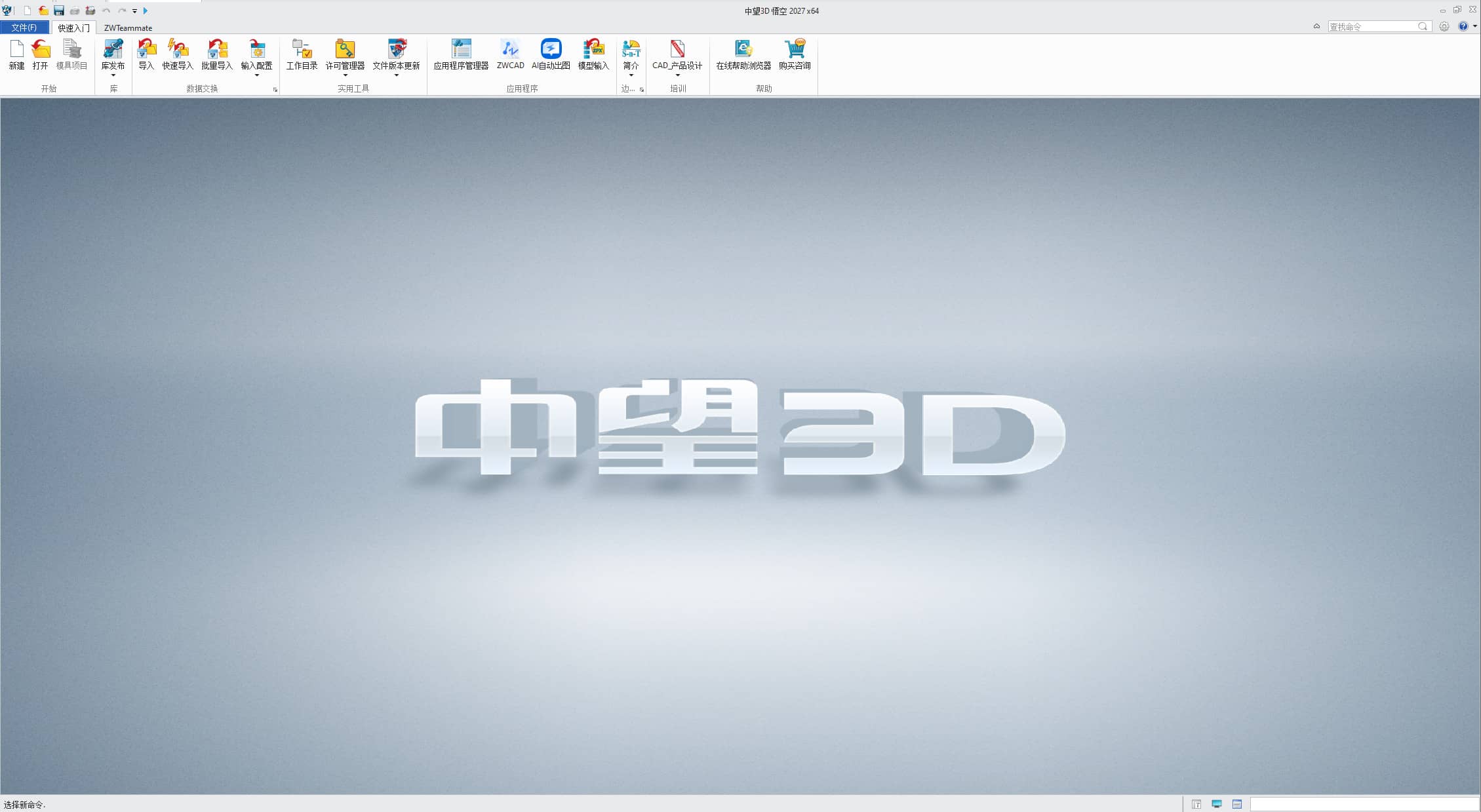This screenshot has width=1481, height=812.
Task: Click the new document icon in the quick access toolbar
Action: (x=28, y=10)
